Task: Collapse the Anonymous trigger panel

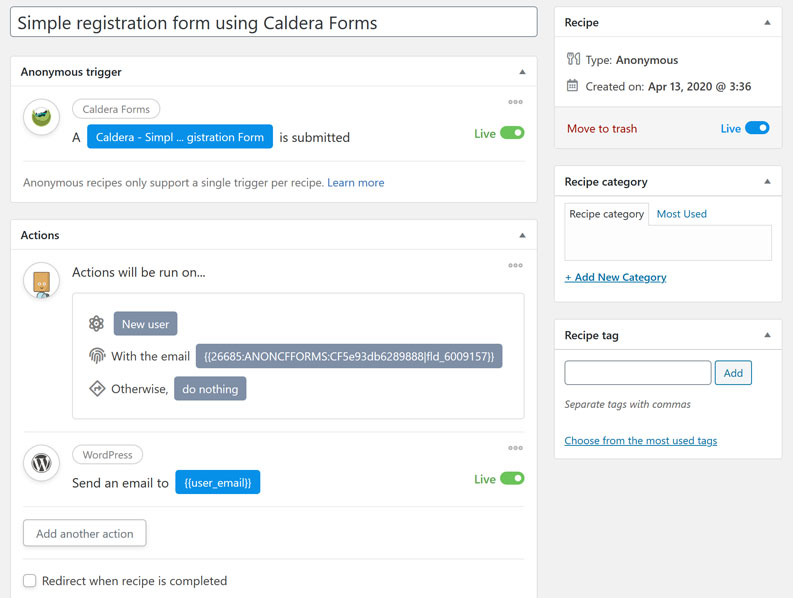Action: click(x=522, y=72)
